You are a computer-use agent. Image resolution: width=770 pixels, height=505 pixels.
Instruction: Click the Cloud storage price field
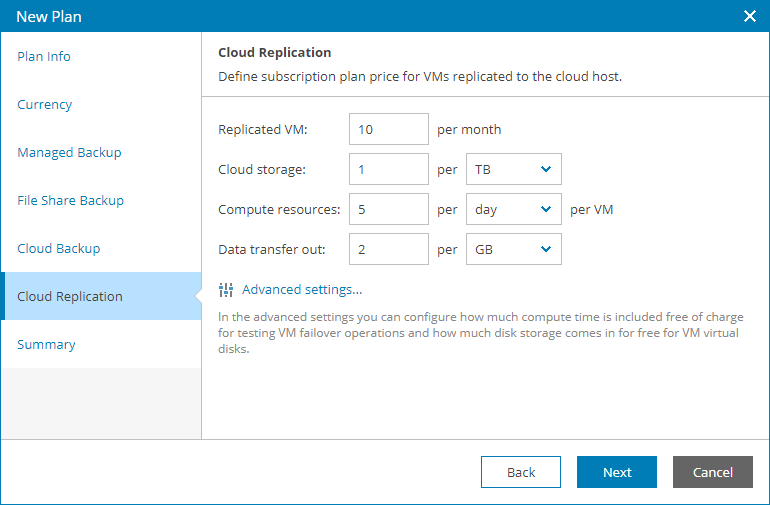(x=389, y=169)
